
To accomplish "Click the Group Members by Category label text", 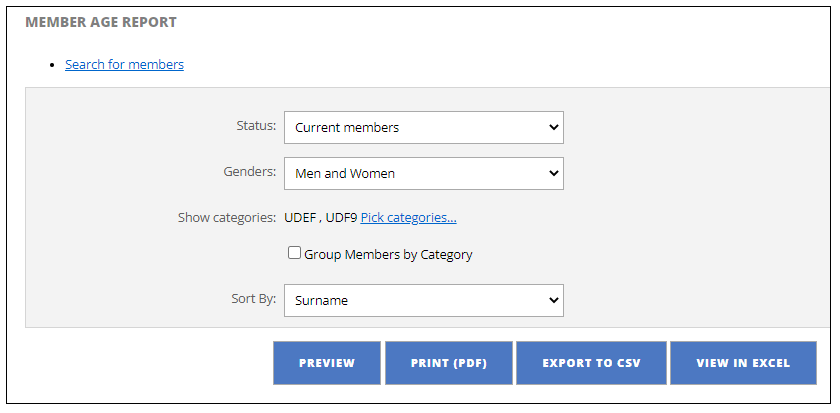I will click(x=388, y=255).
